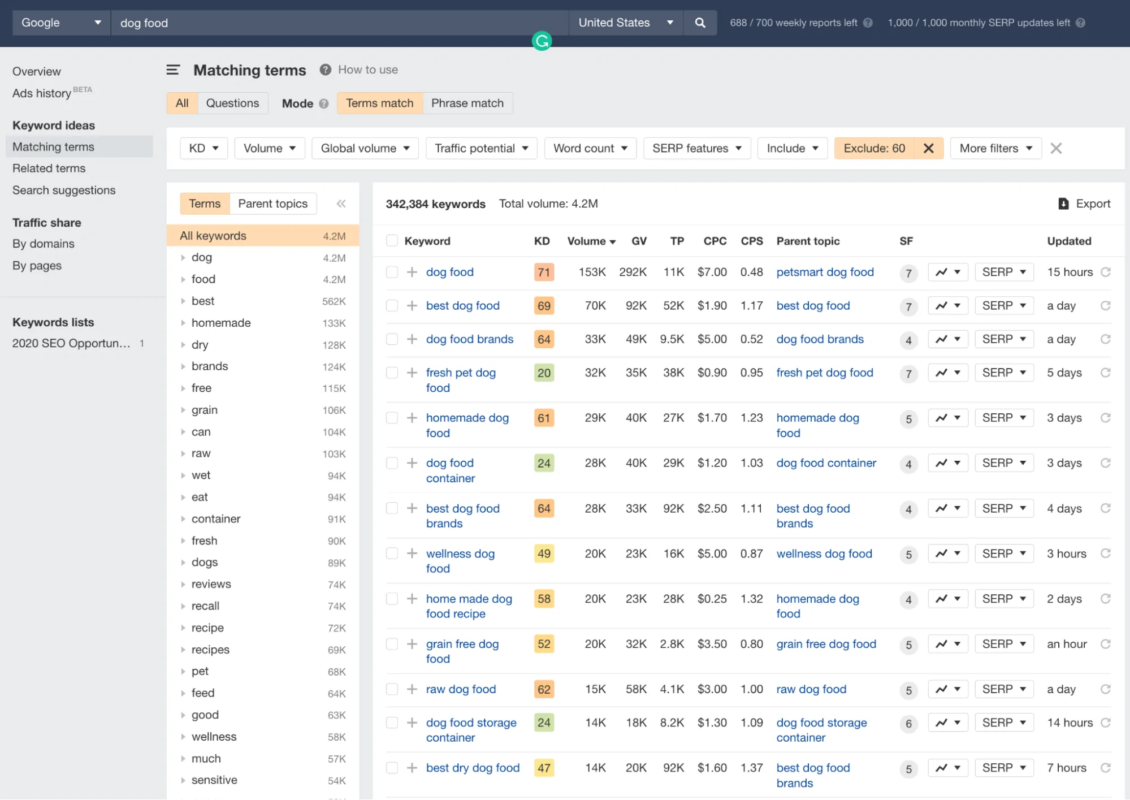Screen dimensions: 1130x800
Task: Check the raw dog food checkbox
Action: tap(391, 690)
